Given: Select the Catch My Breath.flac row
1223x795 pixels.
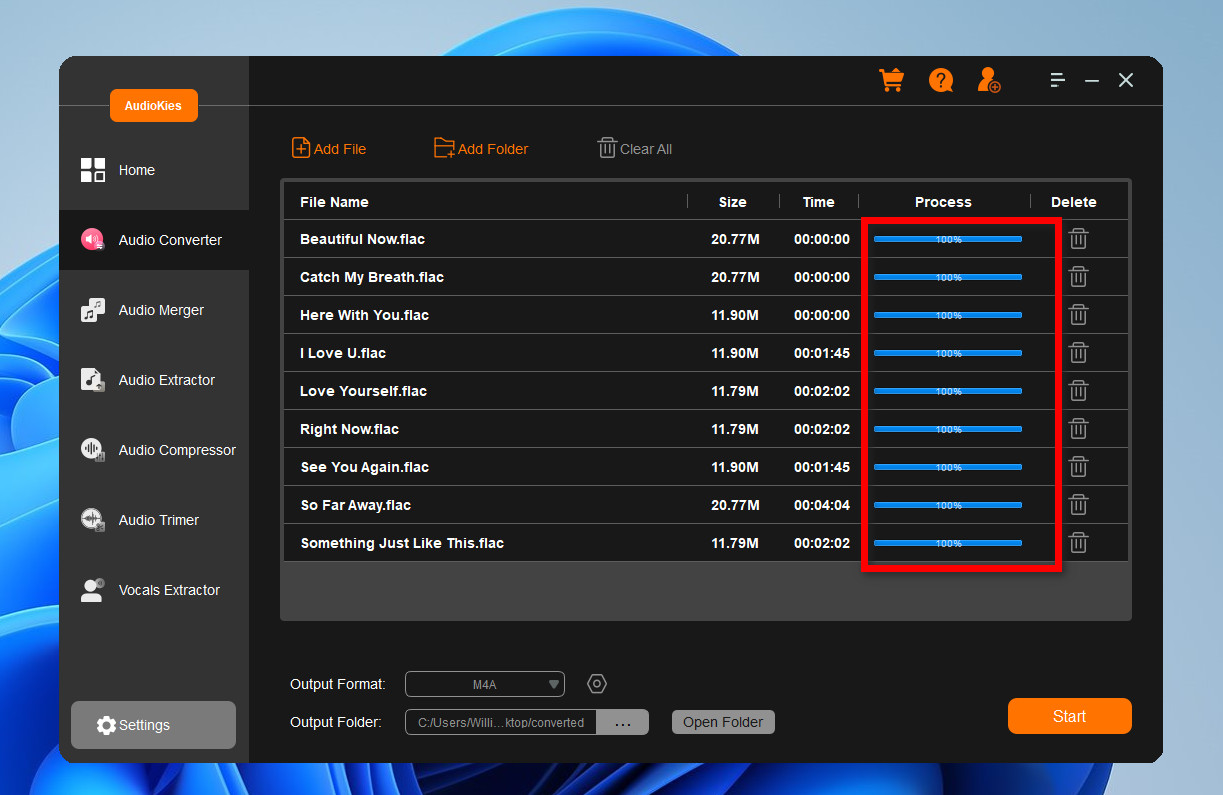Looking at the screenshot, I should [x=705, y=277].
